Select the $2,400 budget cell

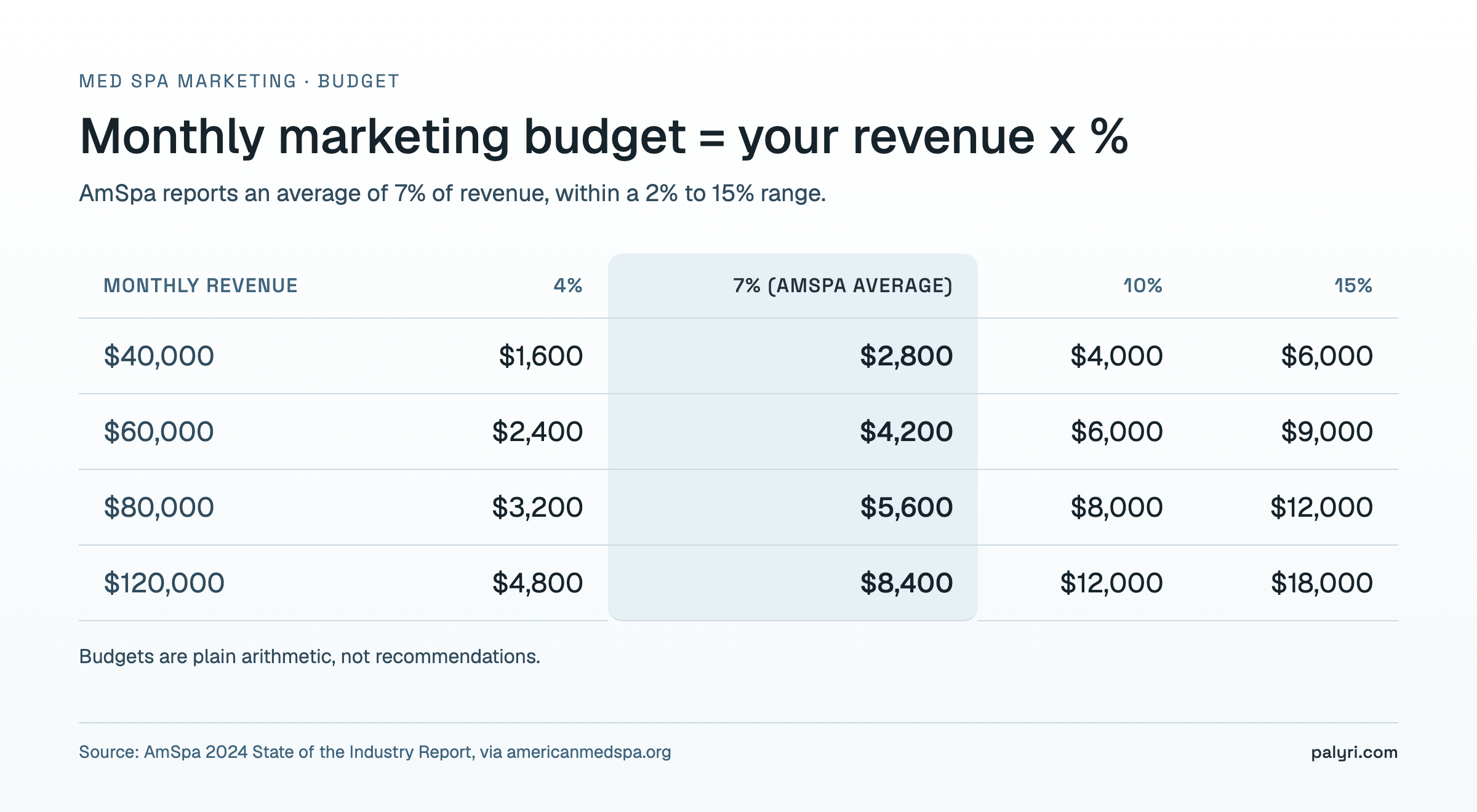click(x=537, y=432)
